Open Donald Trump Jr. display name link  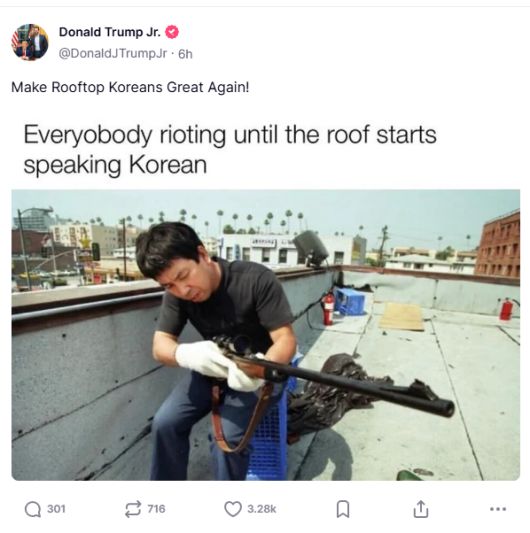(109, 32)
